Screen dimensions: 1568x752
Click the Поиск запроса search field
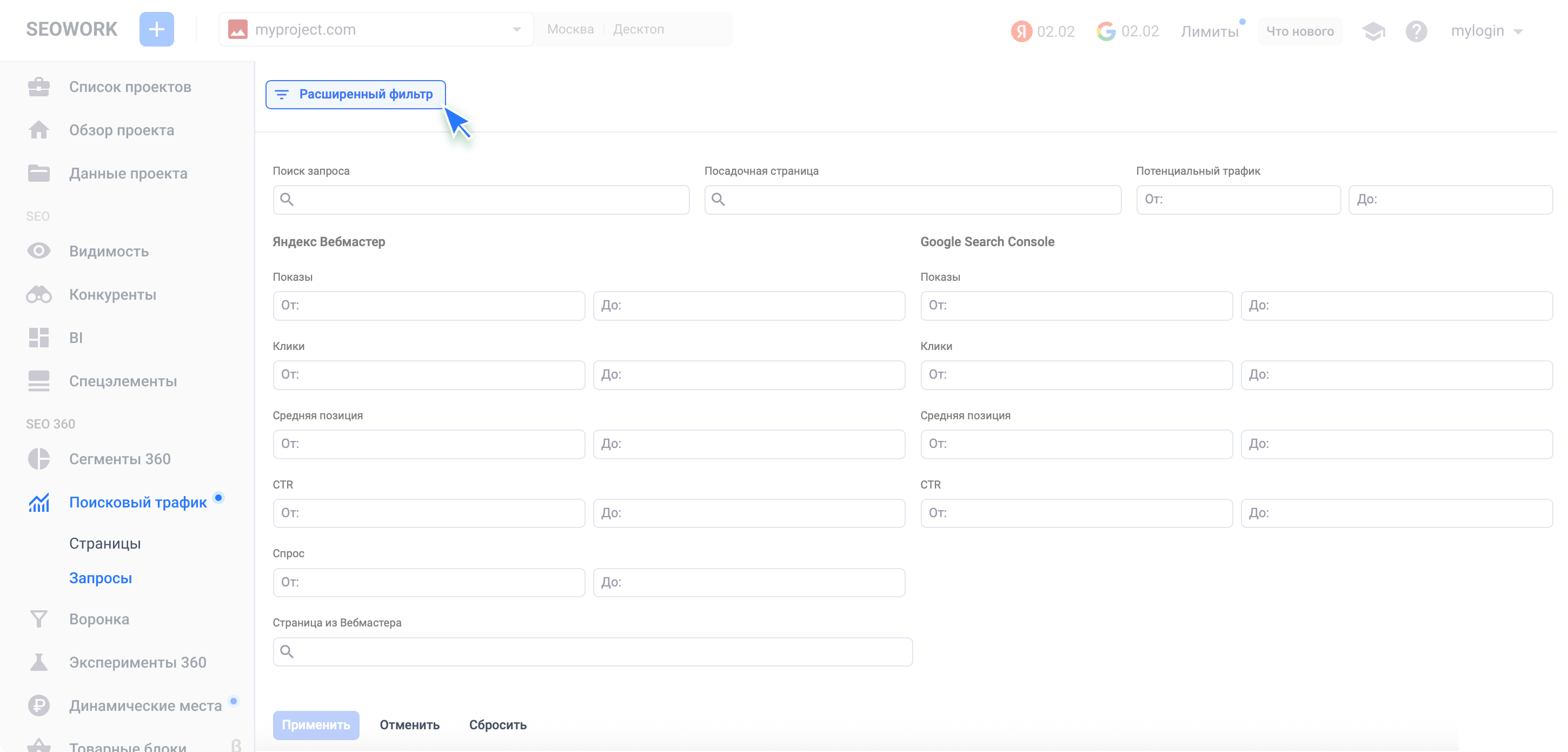(x=481, y=200)
